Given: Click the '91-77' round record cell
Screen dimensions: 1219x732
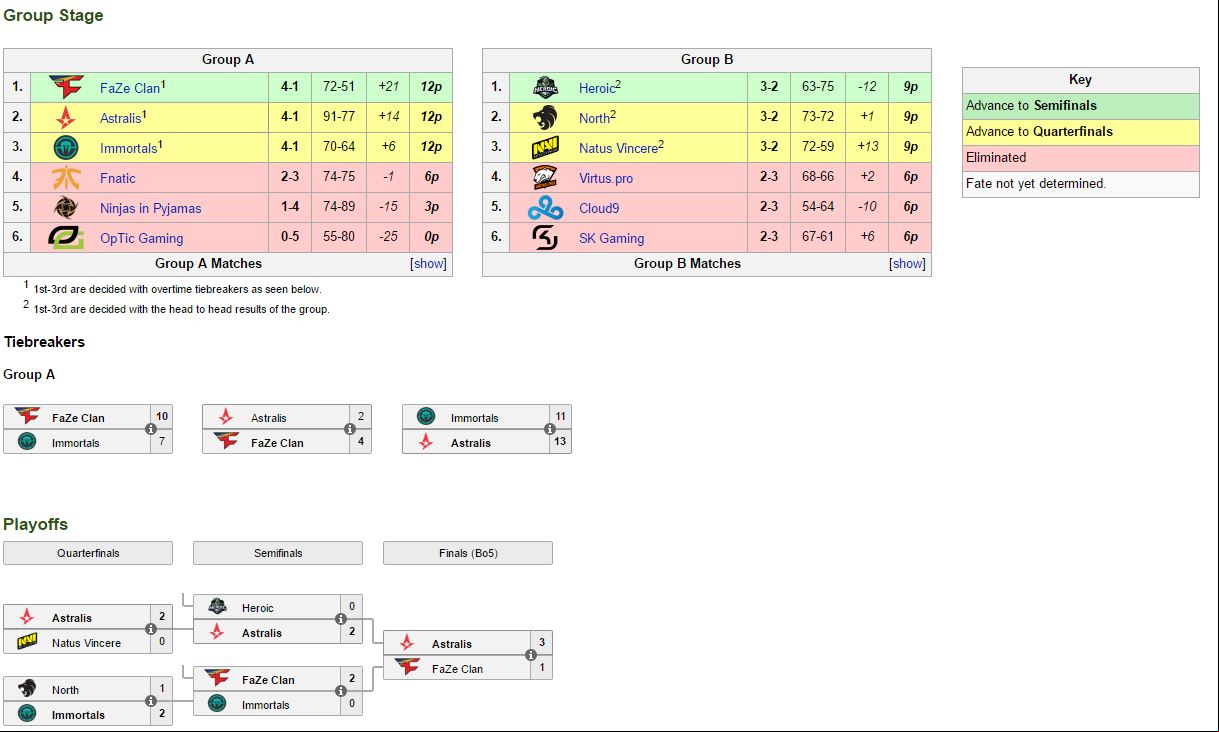Looking at the screenshot, I should click(x=339, y=117).
